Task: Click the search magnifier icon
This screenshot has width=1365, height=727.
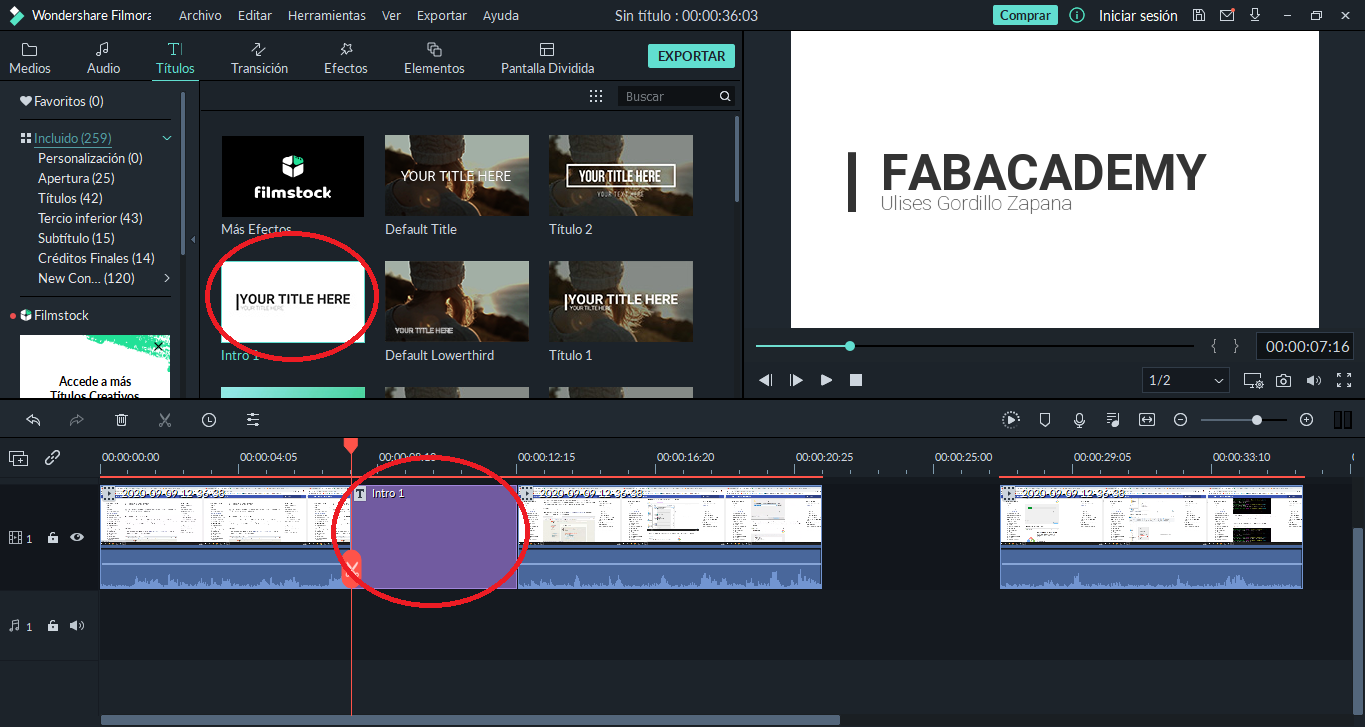Action: pos(725,96)
